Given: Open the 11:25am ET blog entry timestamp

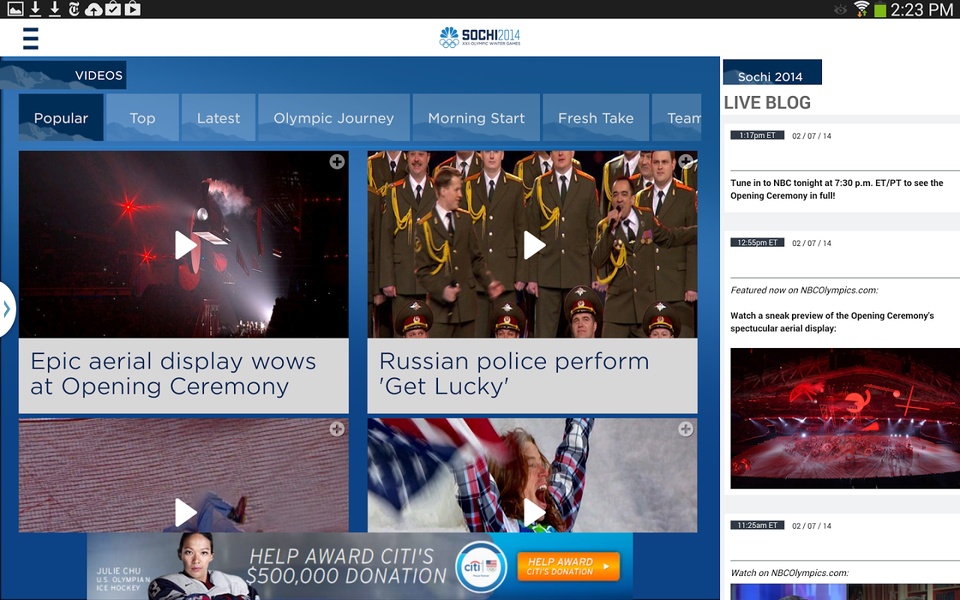Looking at the screenshot, I should tap(757, 525).
